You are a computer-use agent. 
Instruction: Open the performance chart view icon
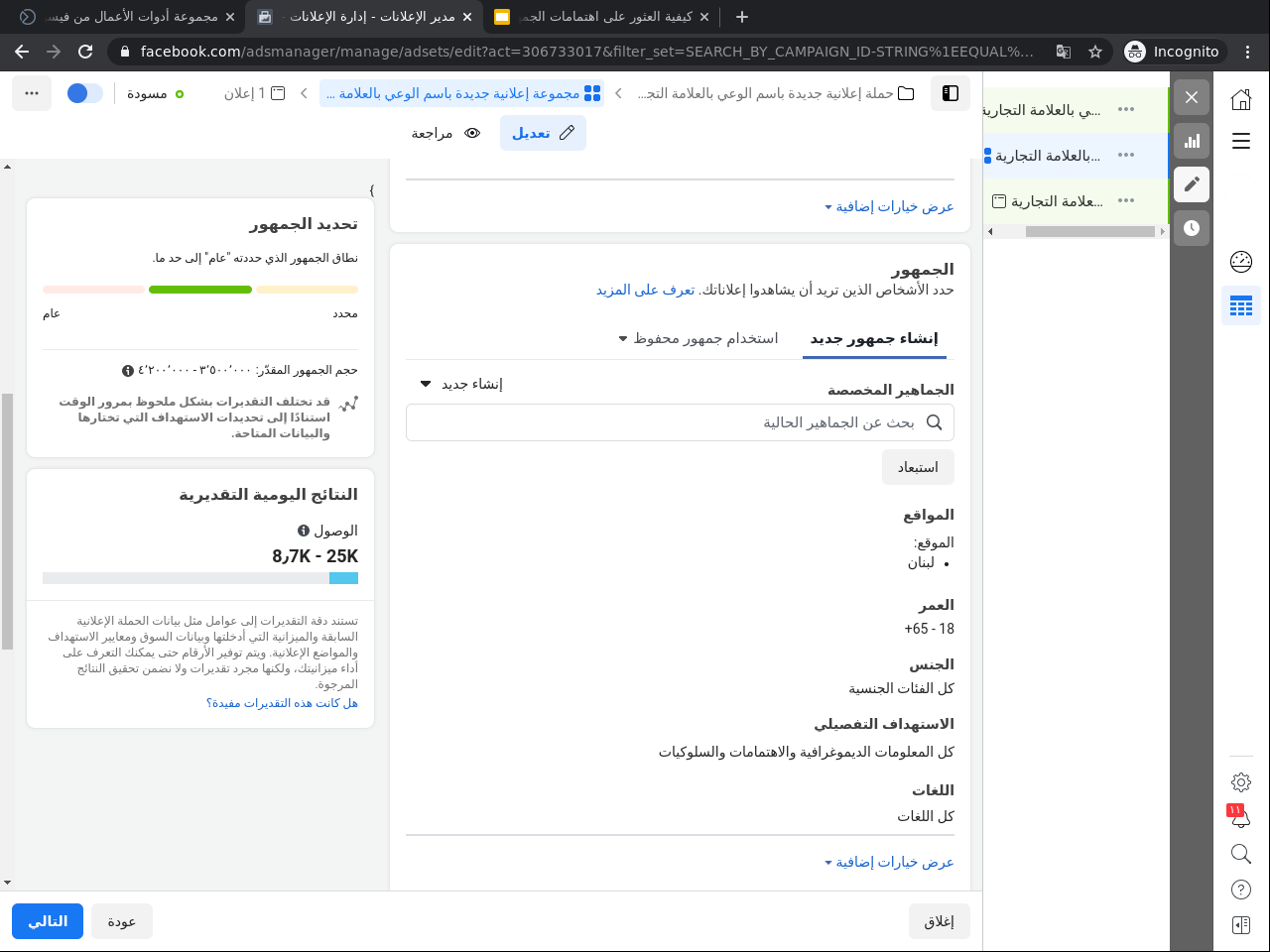click(x=1192, y=141)
